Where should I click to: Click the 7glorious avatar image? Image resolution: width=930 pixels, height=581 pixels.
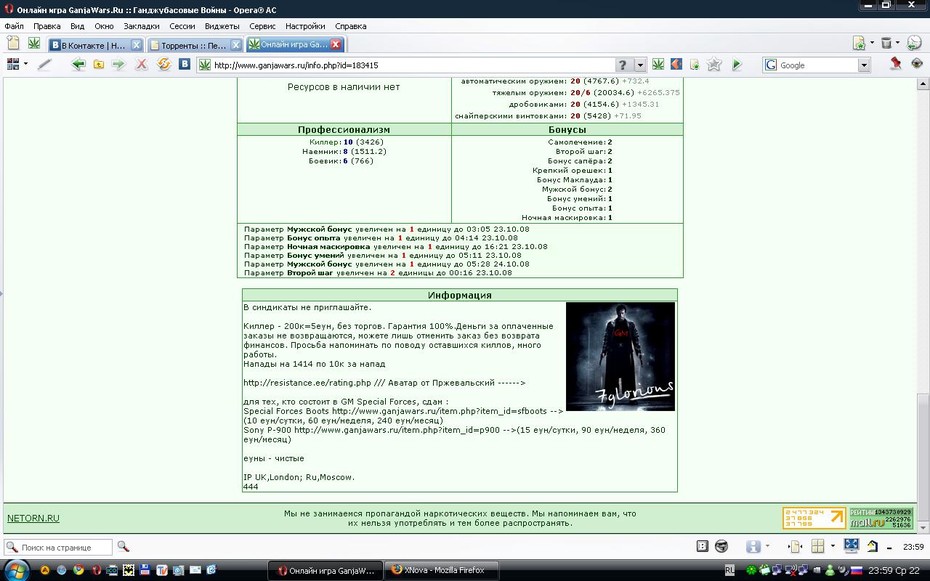(x=620, y=356)
